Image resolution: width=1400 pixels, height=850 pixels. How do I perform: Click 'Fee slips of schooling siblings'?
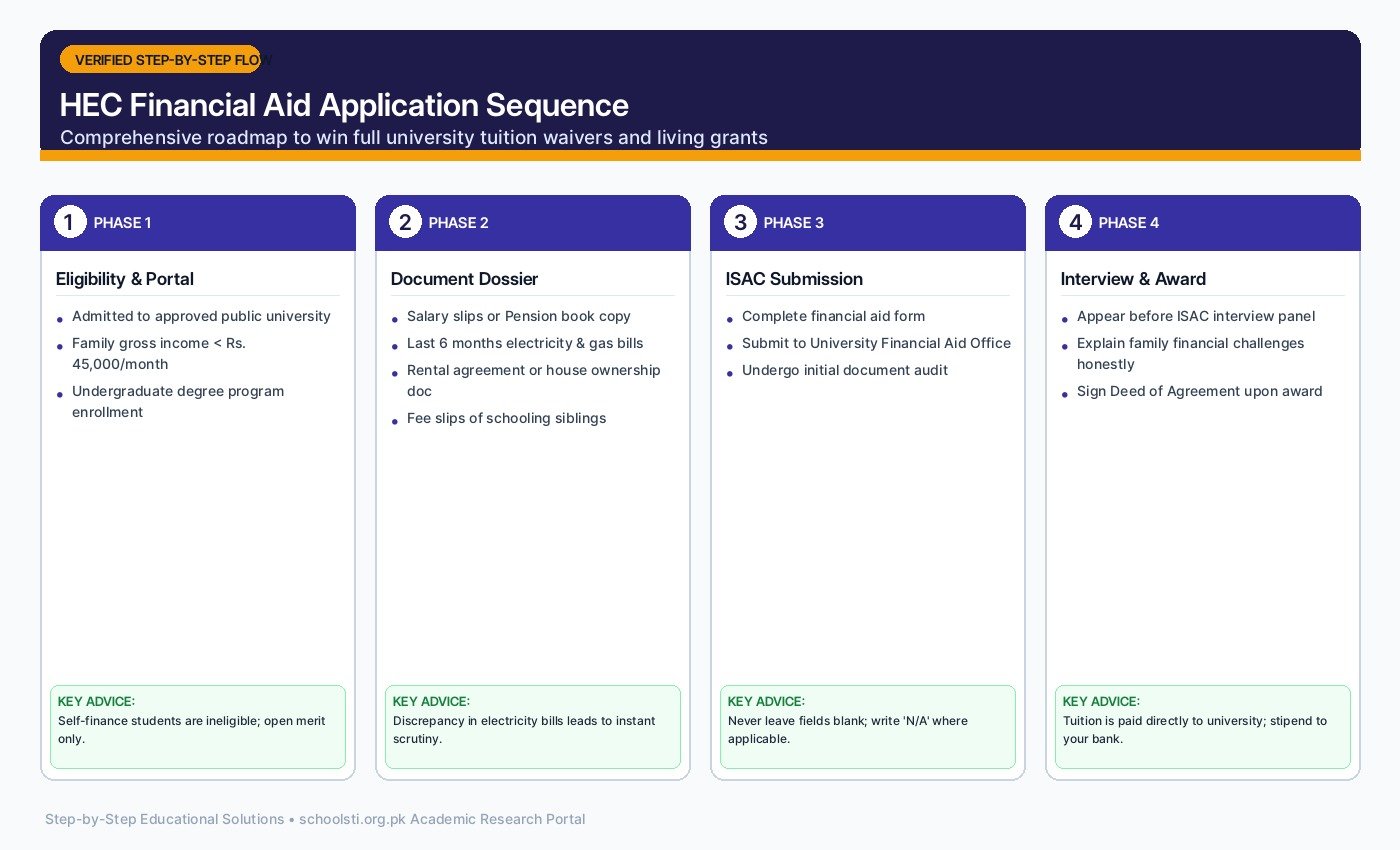(x=507, y=418)
